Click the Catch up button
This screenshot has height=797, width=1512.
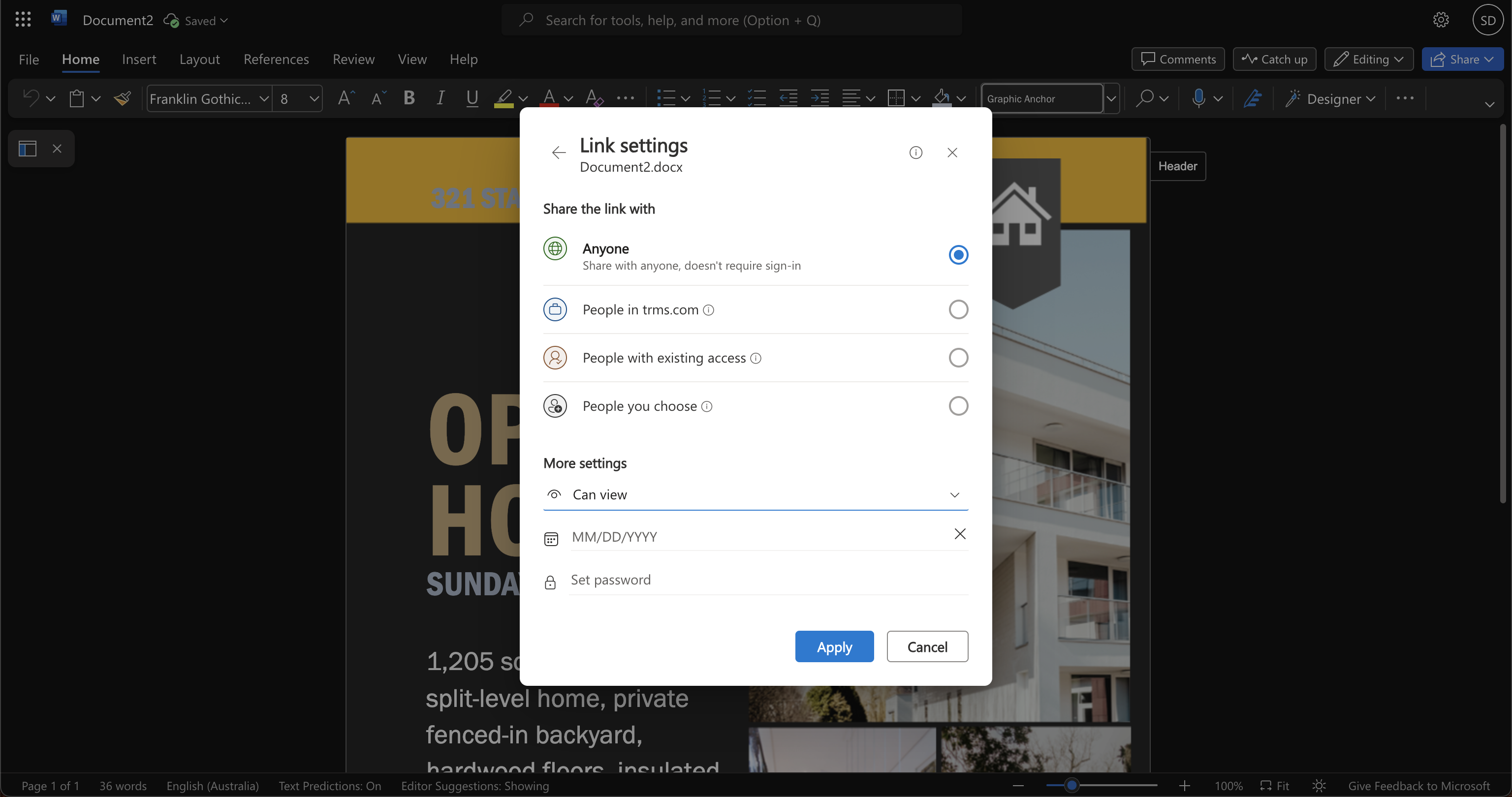[x=1274, y=59]
